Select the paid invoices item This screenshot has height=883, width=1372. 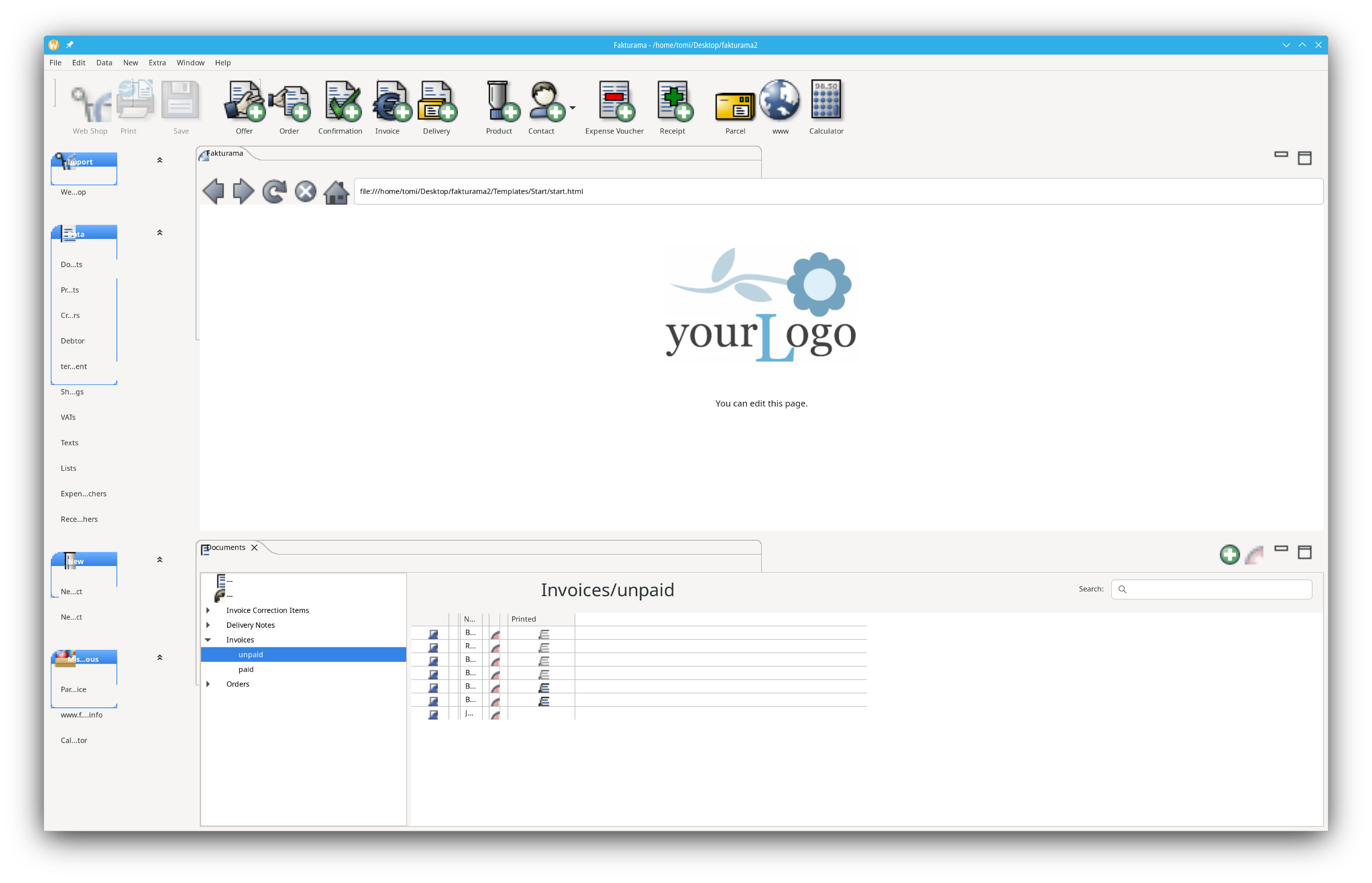246,669
